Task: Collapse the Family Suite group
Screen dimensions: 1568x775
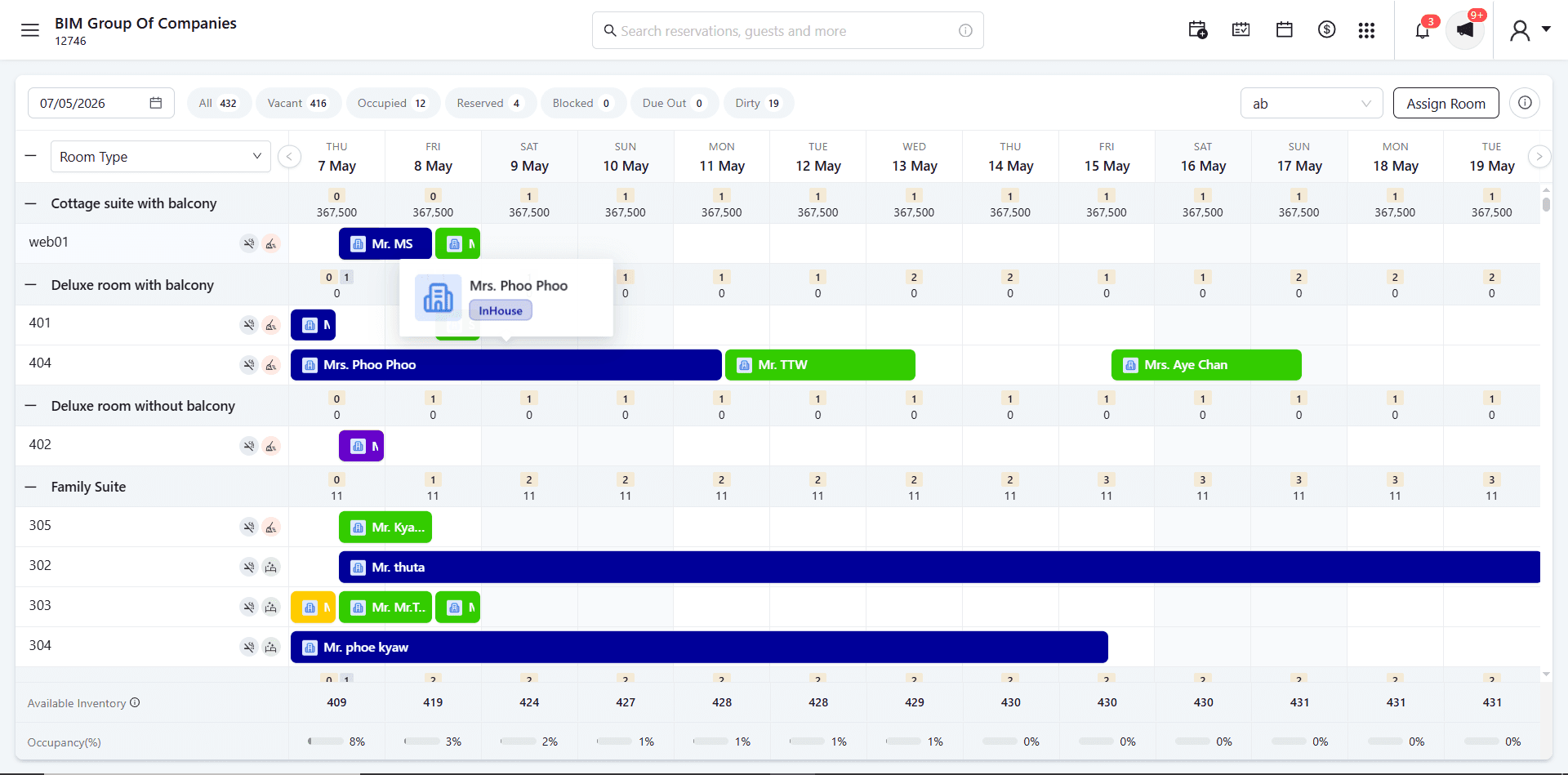Action: click(x=31, y=487)
